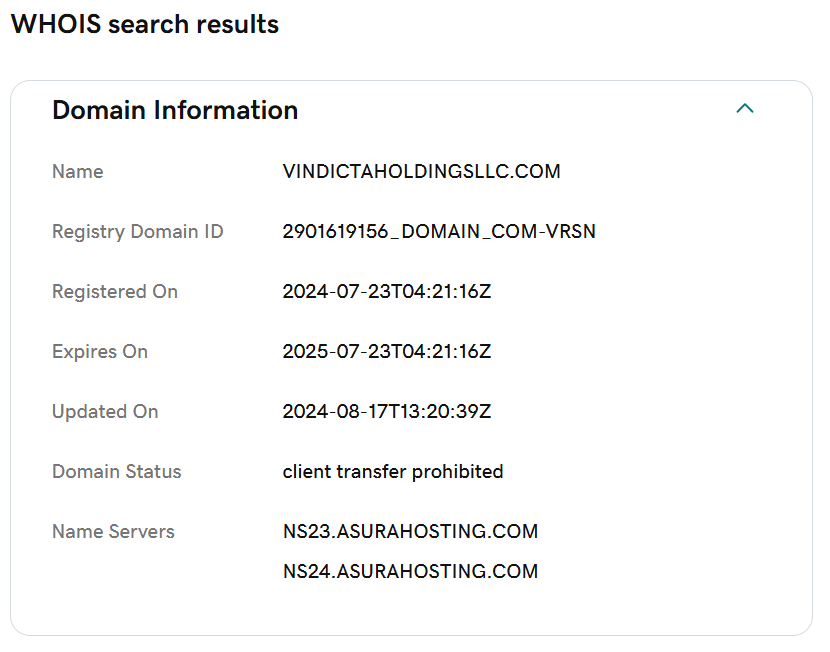The width and height of the screenshot is (830, 652).
Task: Click the Domain Status label
Action: (117, 472)
